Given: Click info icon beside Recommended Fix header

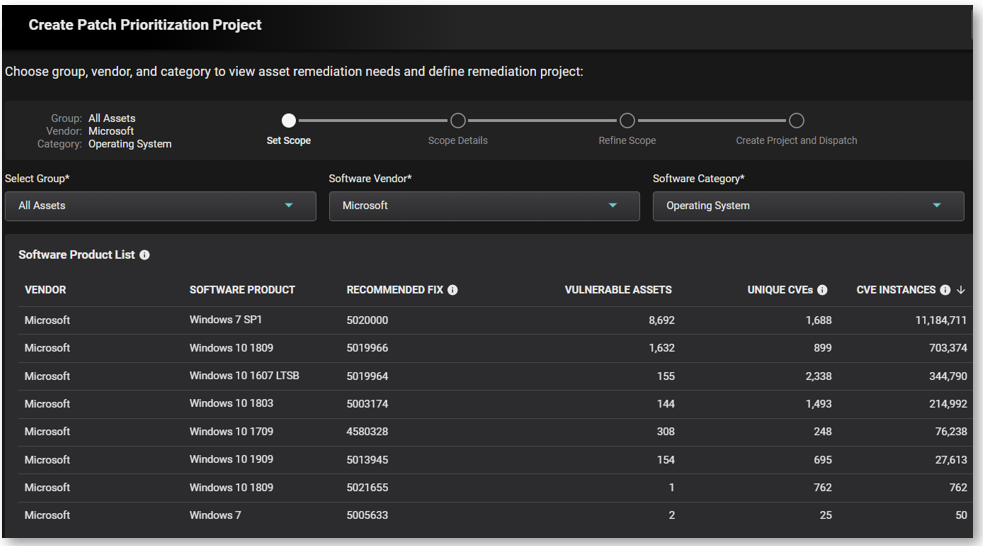Looking at the screenshot, I should pos(453,290).
